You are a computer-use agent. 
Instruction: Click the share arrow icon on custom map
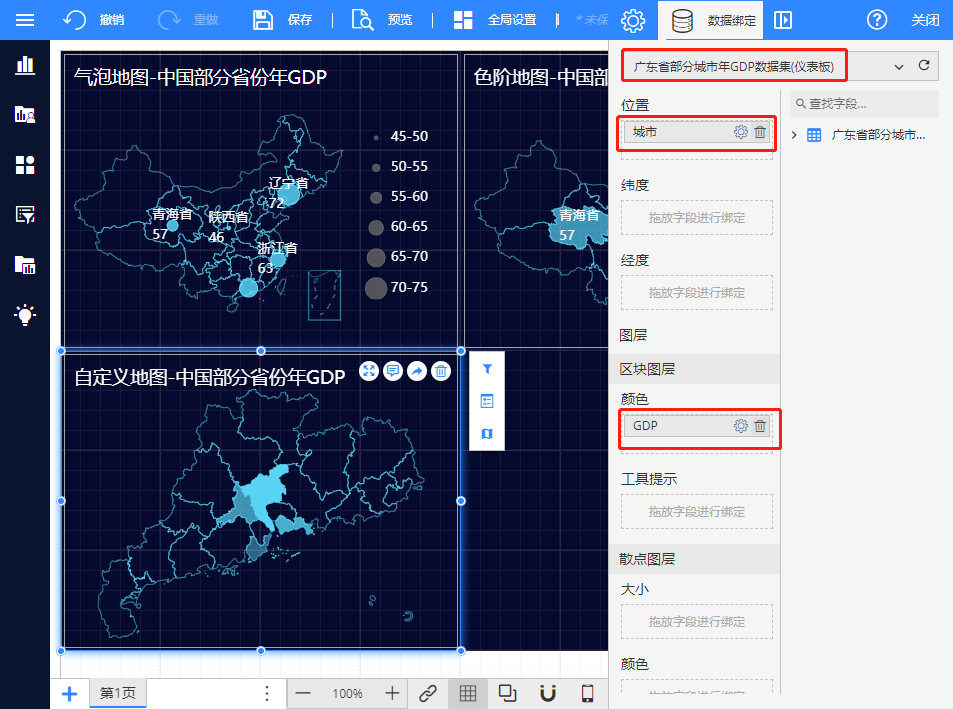[417, 371]
